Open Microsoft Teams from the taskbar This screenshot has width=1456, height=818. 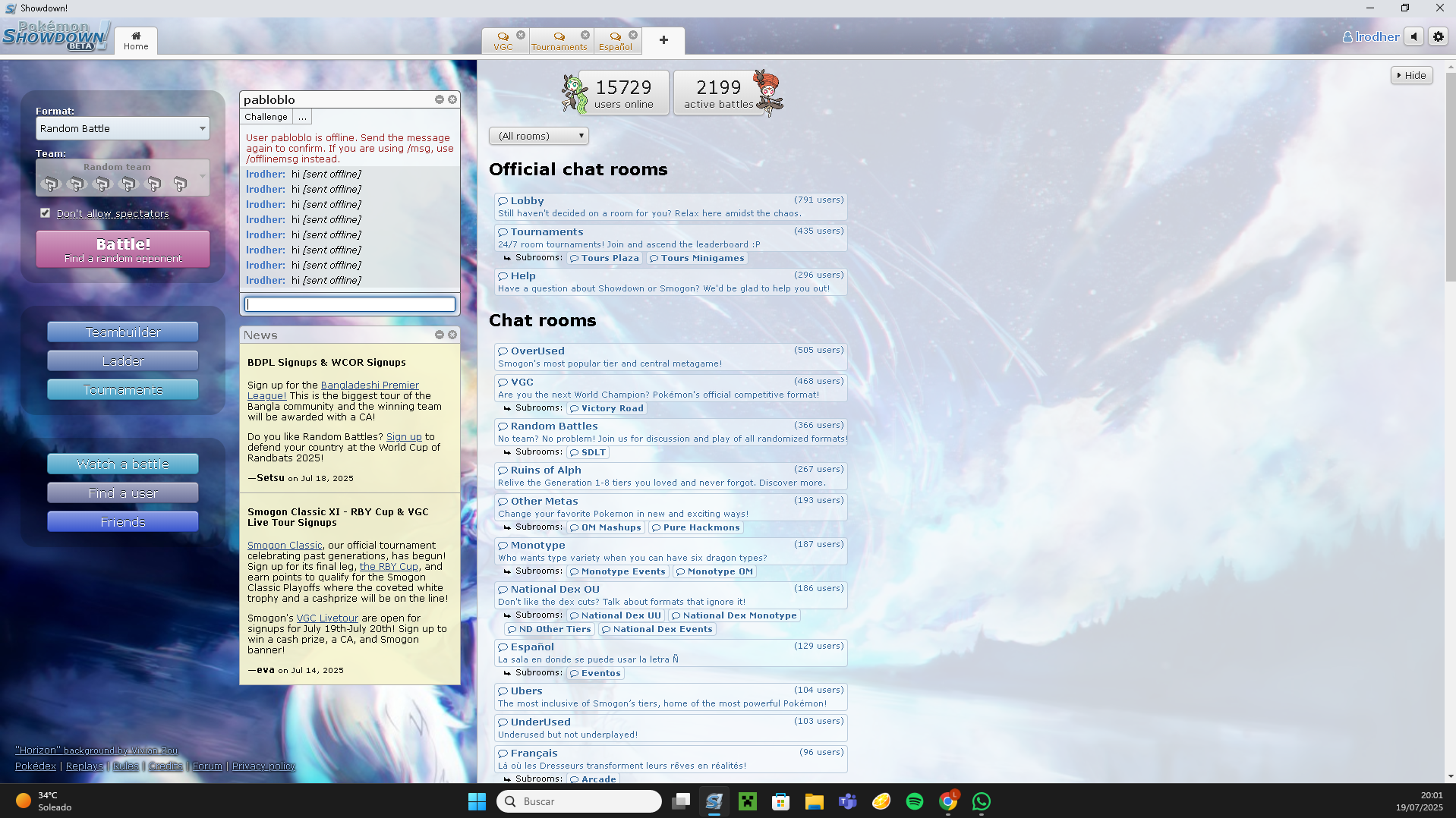(848, 801)
